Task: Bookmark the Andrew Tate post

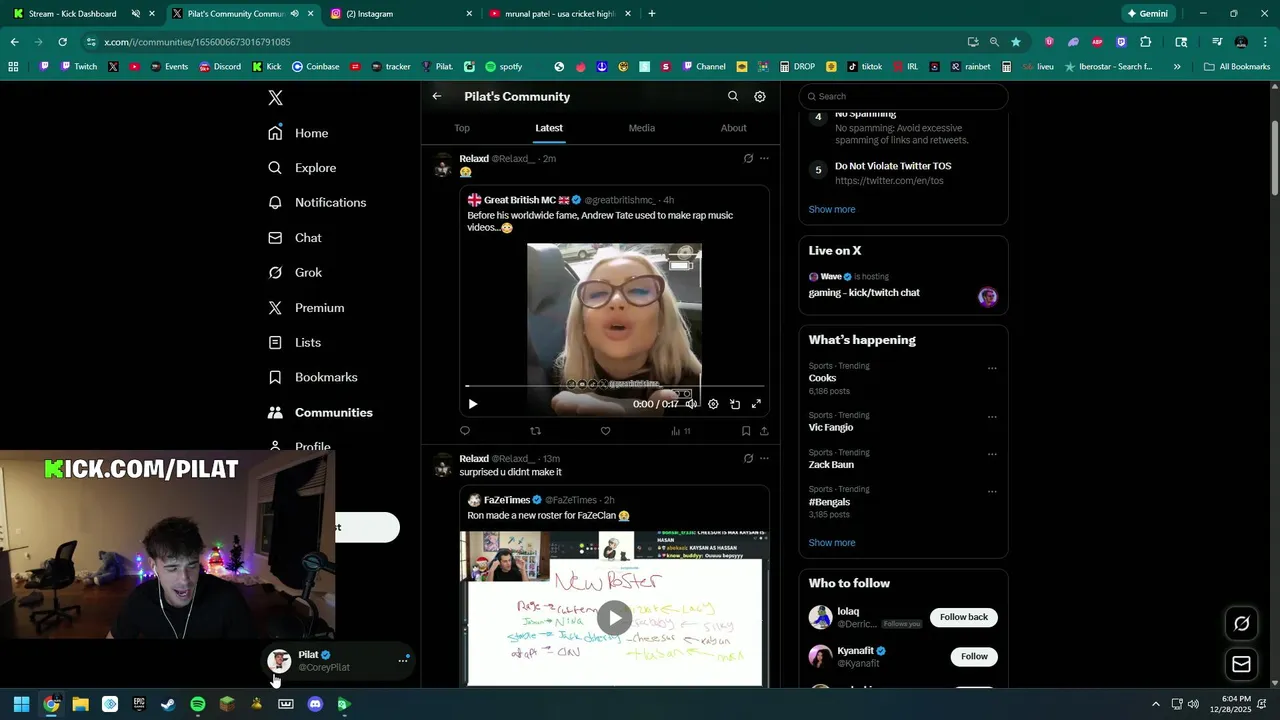Action: pos(746,431)
